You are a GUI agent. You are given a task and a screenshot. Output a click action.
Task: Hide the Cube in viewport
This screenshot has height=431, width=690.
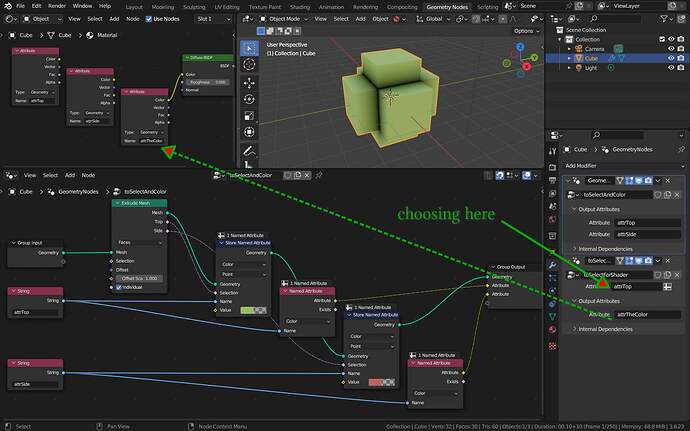tap(671, 58)
